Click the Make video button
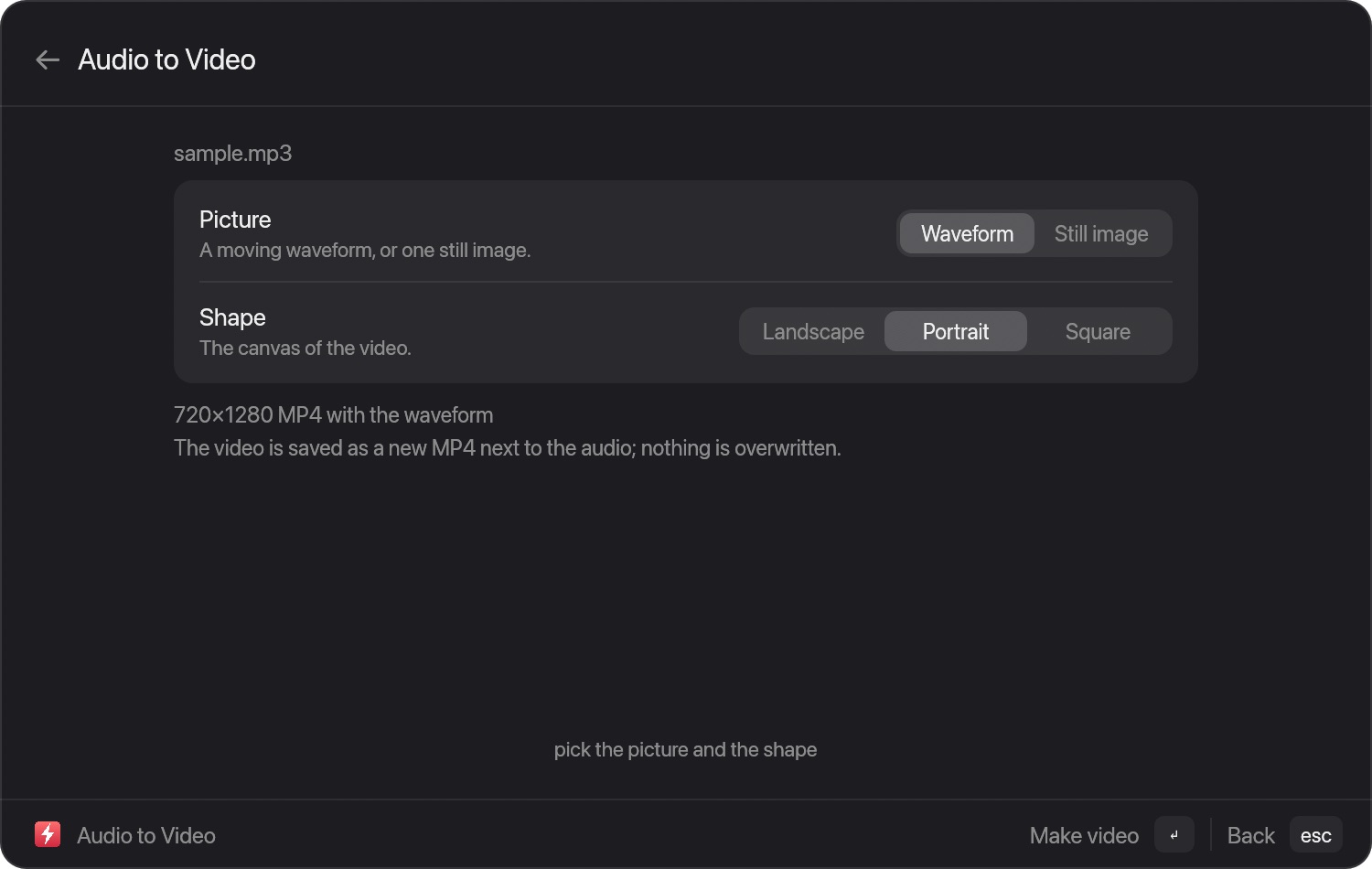The width and height of the screenshot is (1372, 869). pos(1084,835)
